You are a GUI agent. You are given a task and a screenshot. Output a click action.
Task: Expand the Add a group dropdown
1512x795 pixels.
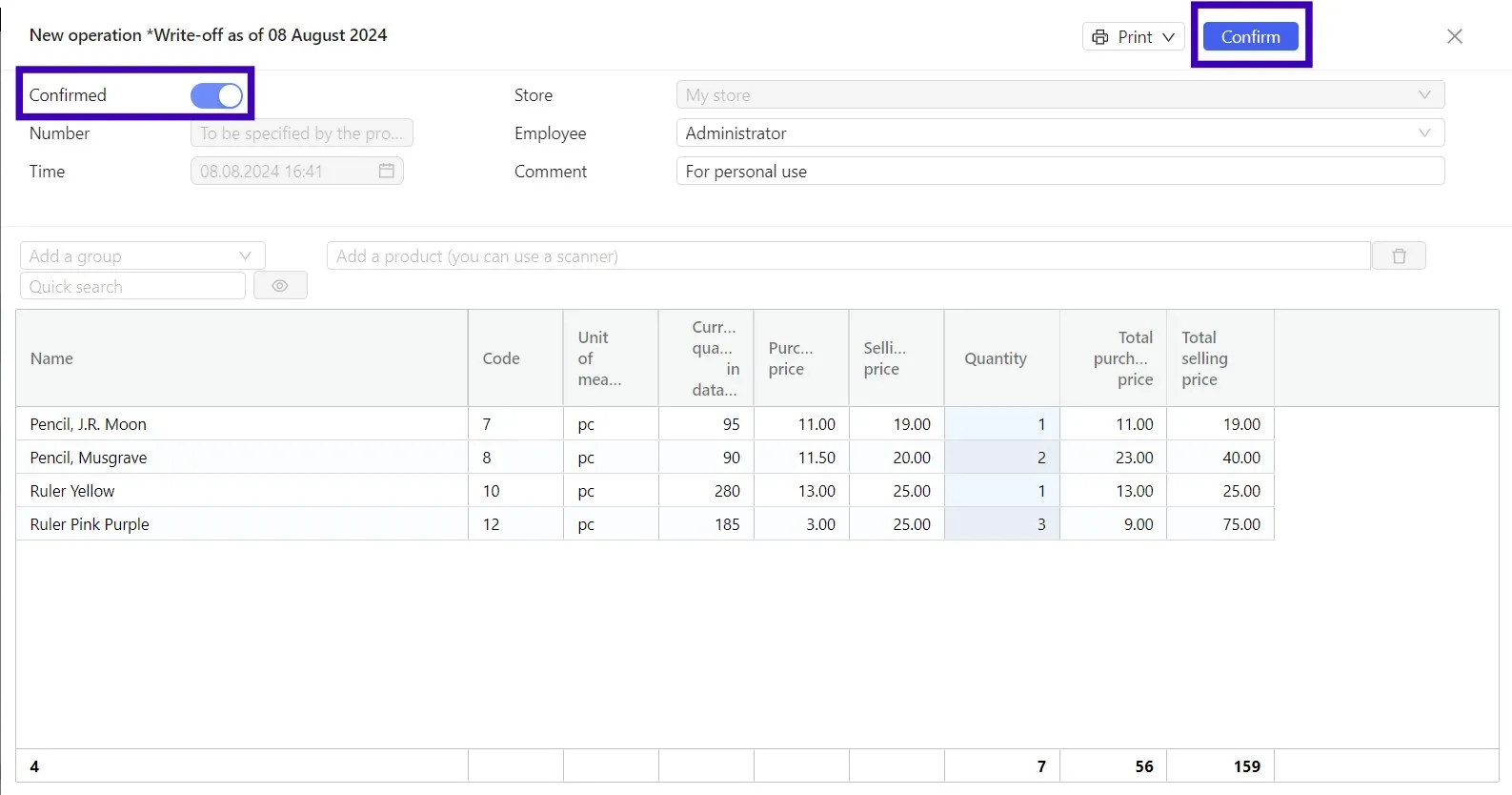[245, 255]
